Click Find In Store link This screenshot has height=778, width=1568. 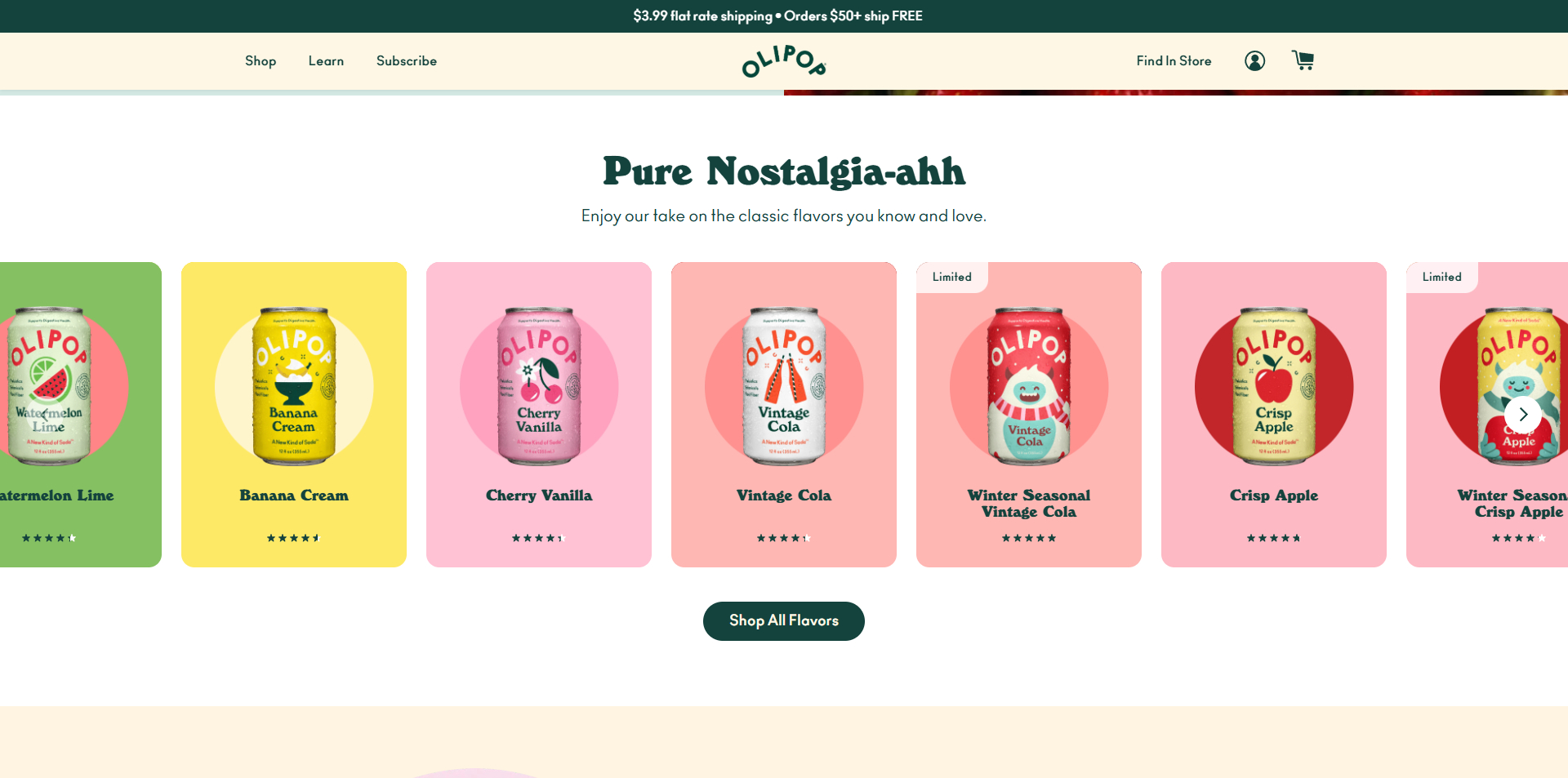1174,61
